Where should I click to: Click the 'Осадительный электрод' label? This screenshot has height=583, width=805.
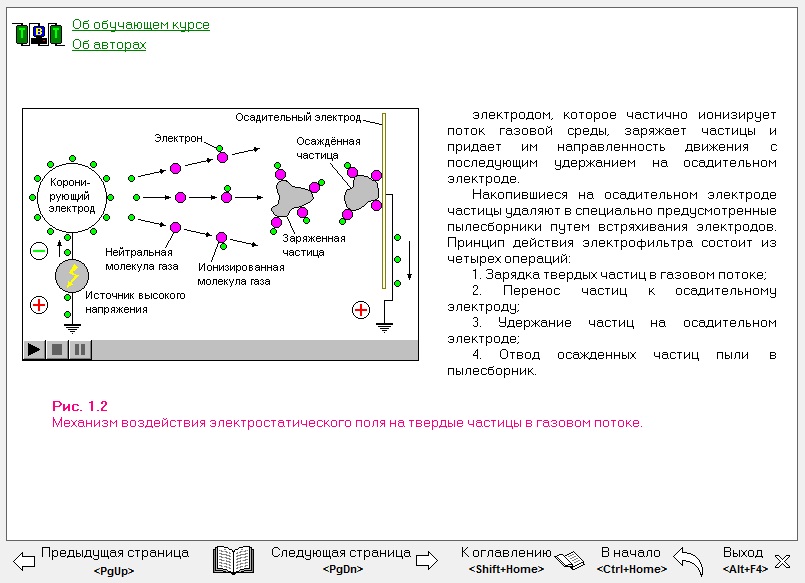[x=298, y=118]
